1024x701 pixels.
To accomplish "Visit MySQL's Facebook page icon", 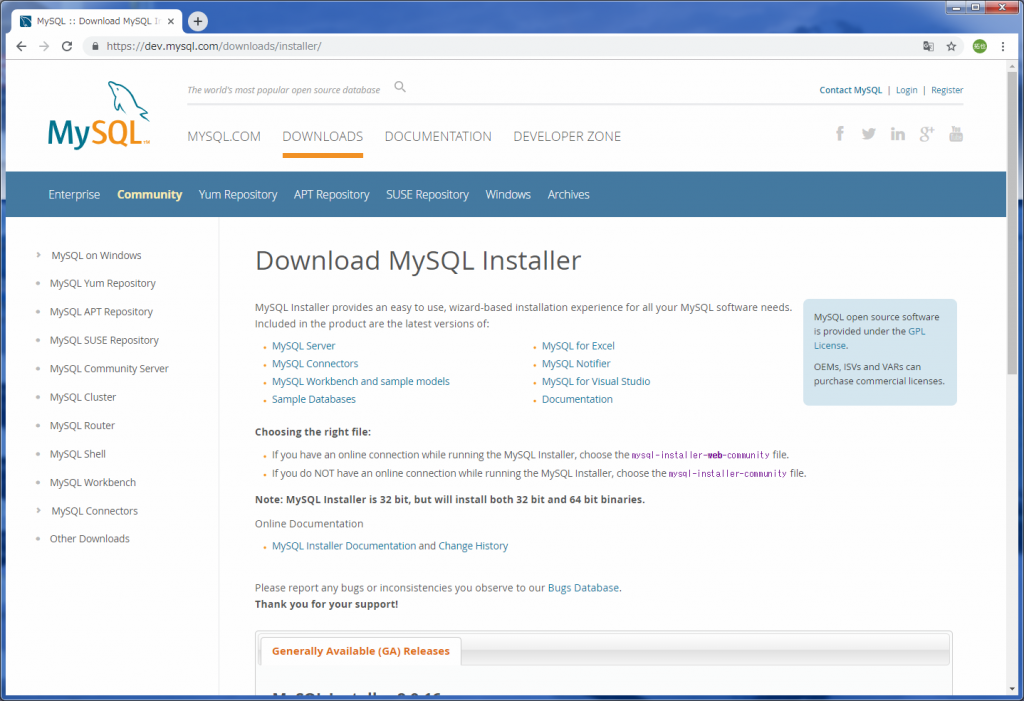I will click(840, 134).
